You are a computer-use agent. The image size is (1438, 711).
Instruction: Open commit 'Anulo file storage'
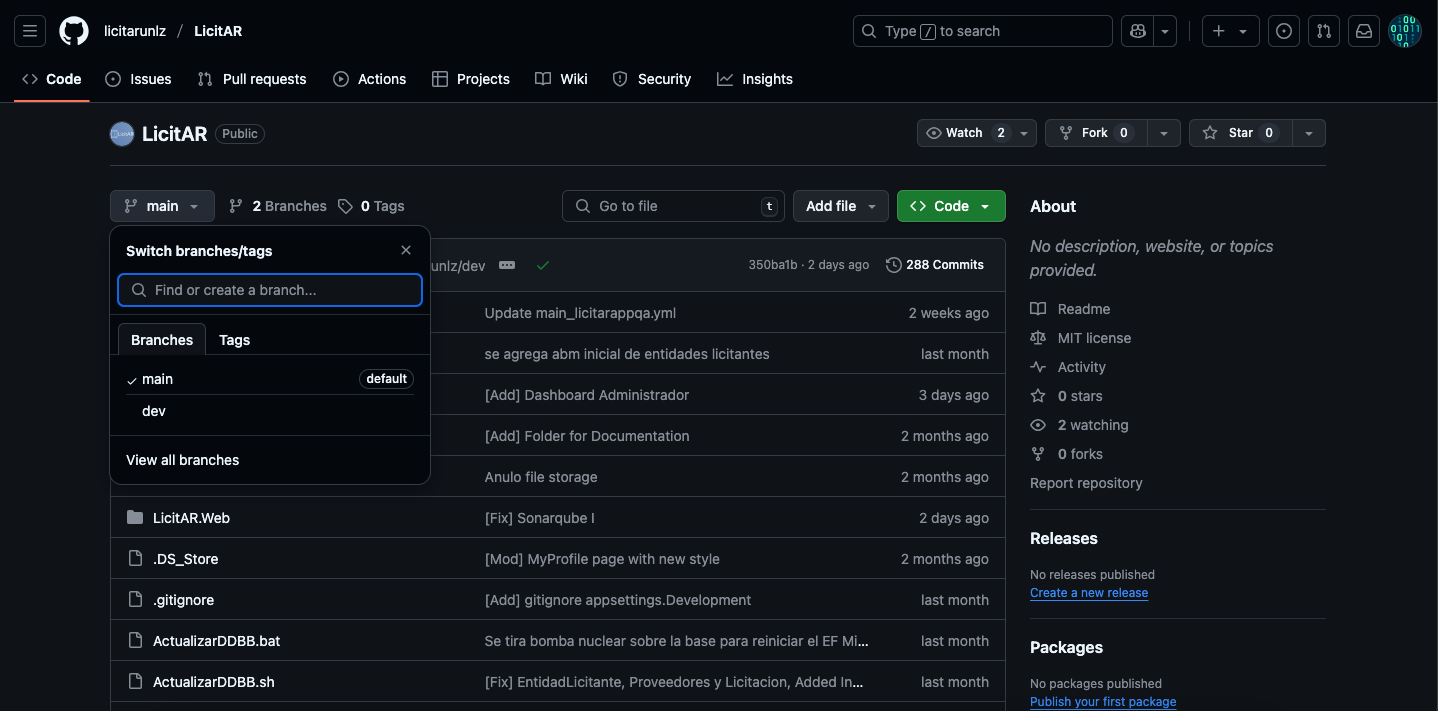pyautogui.click(x=541, y=477)
